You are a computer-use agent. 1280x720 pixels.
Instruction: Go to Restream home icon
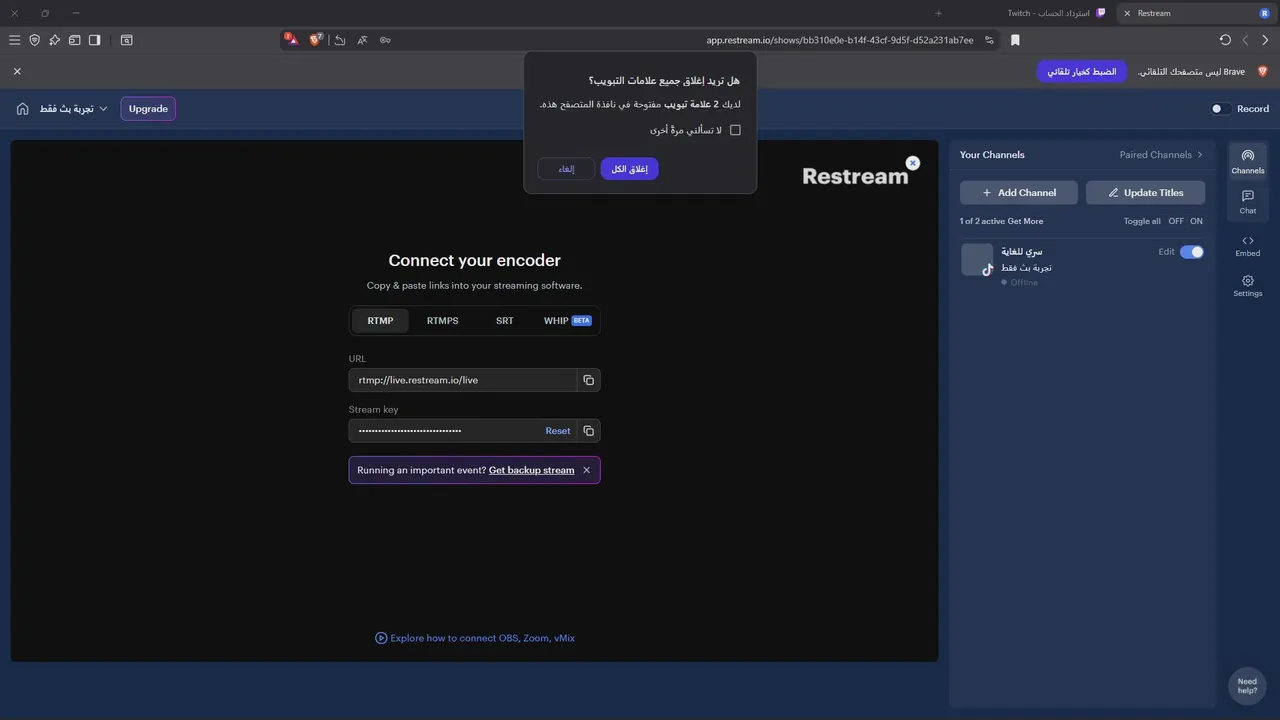point(22,108)
